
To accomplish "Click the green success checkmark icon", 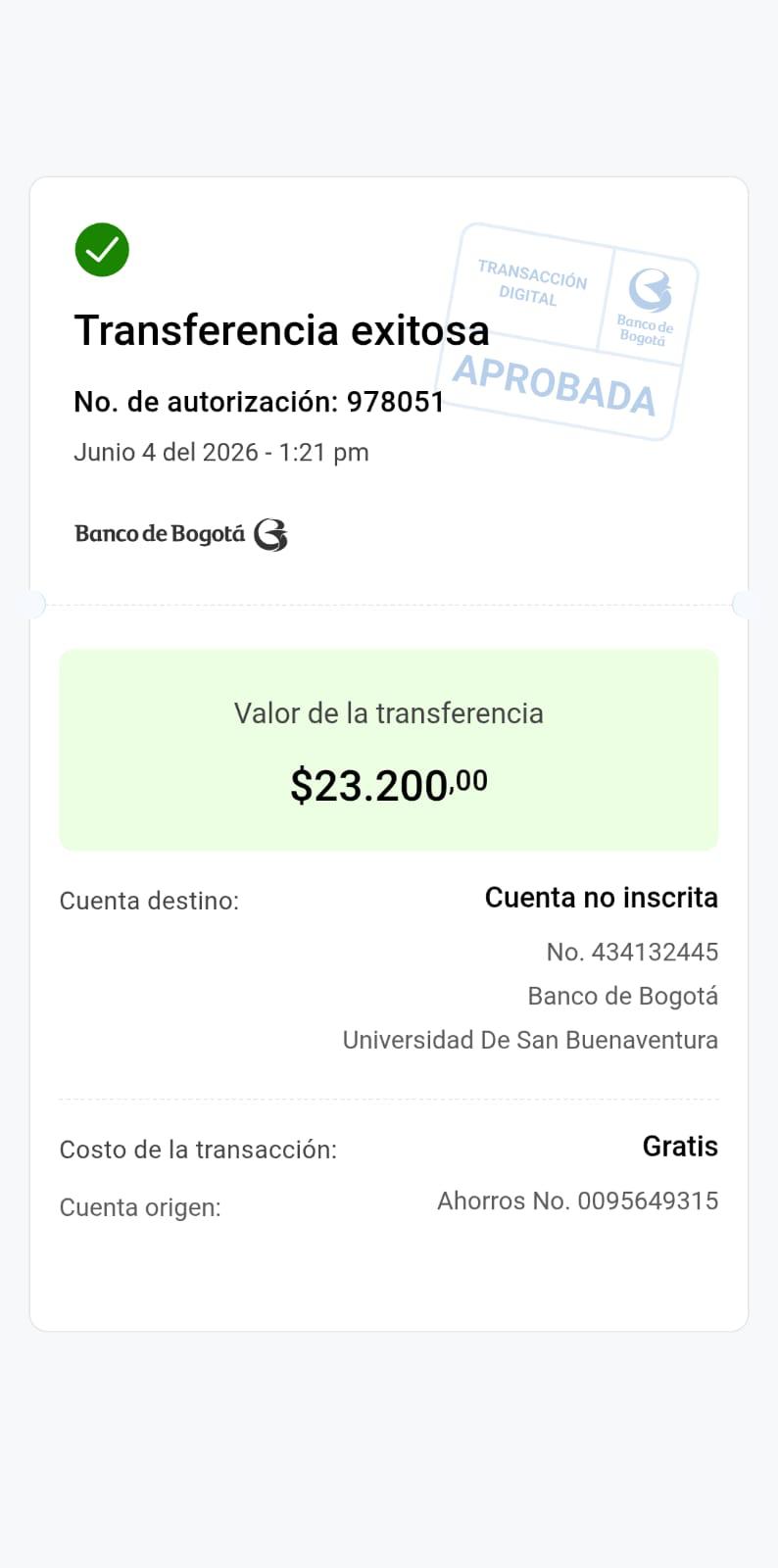I will pyautogui.click(x=102, y=250).
